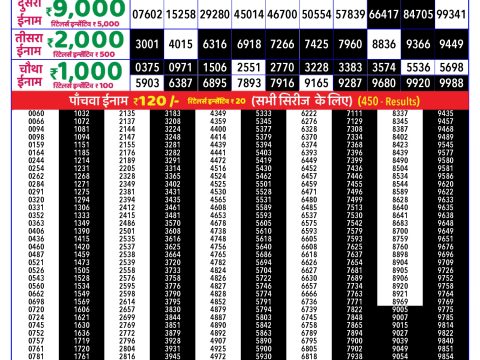Image resolution: width=480 pixels, height=360 pixels.
Task: Pick the number 46700
Action: (282, 15)
